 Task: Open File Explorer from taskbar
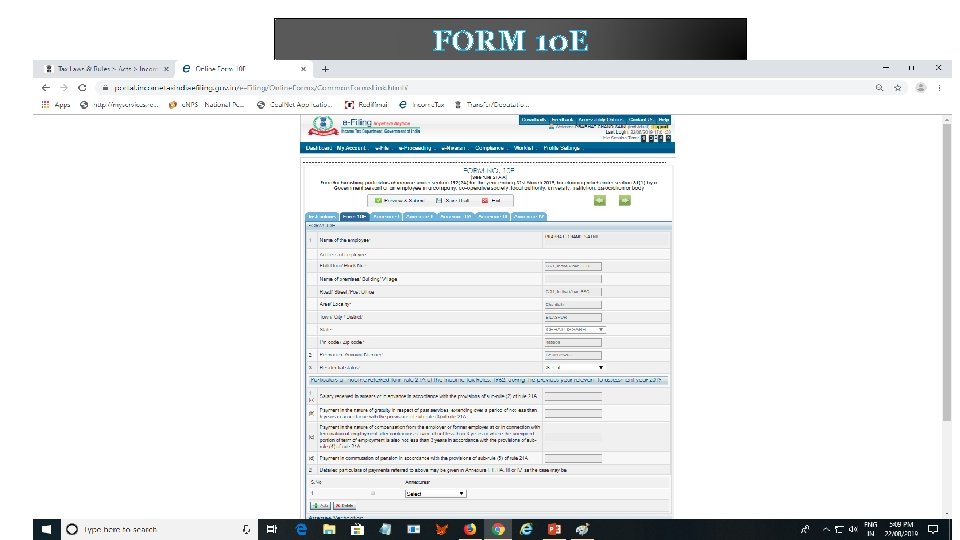click(x=329, y=529)
